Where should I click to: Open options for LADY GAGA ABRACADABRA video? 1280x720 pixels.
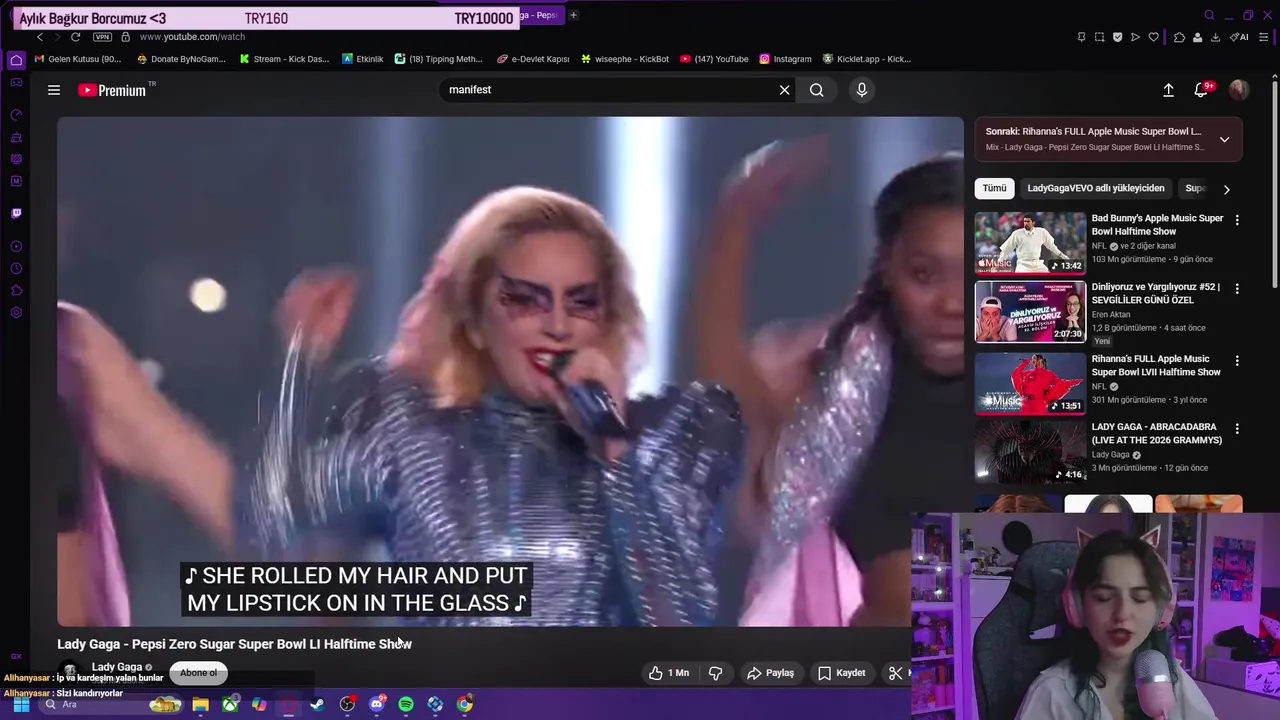(x=1237, y=429)
